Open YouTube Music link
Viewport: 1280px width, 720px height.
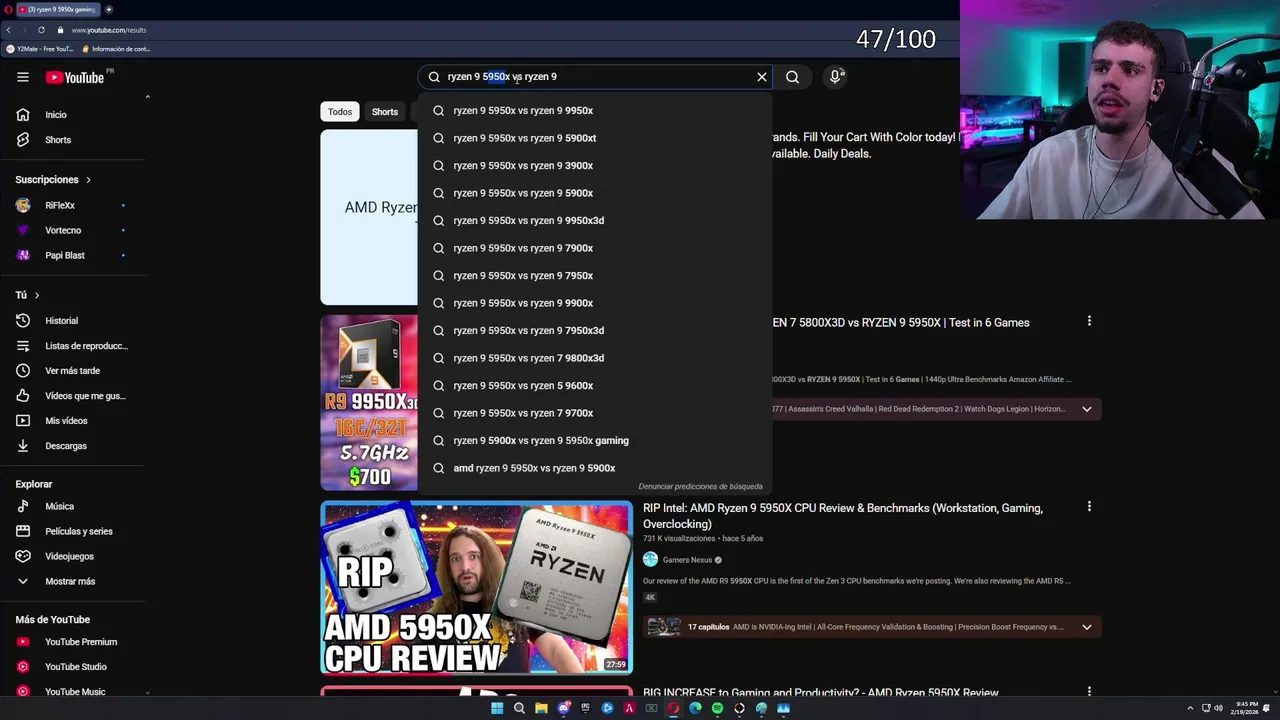click(75, 692)
